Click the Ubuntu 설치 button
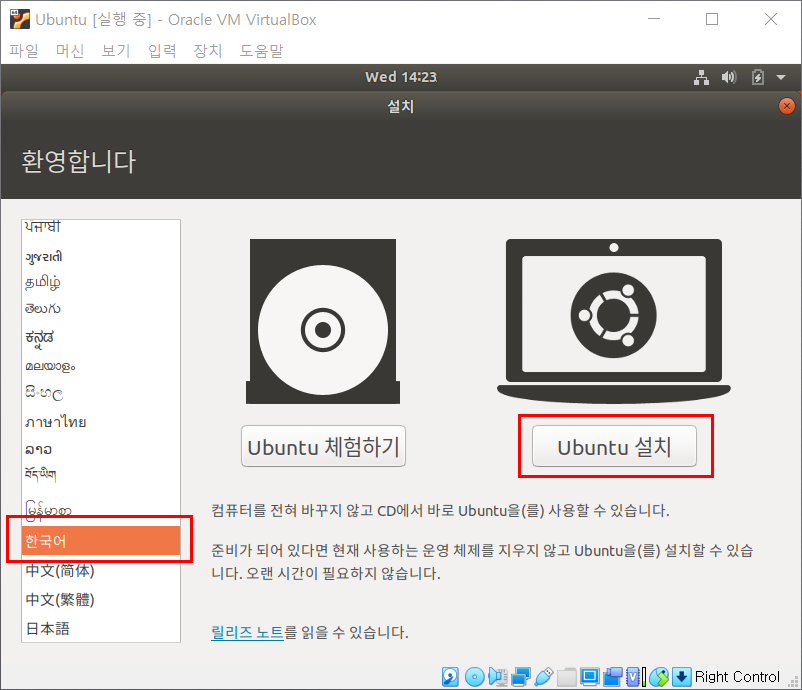The height and width of the screenshot is (690, 802). coord(614,447)
